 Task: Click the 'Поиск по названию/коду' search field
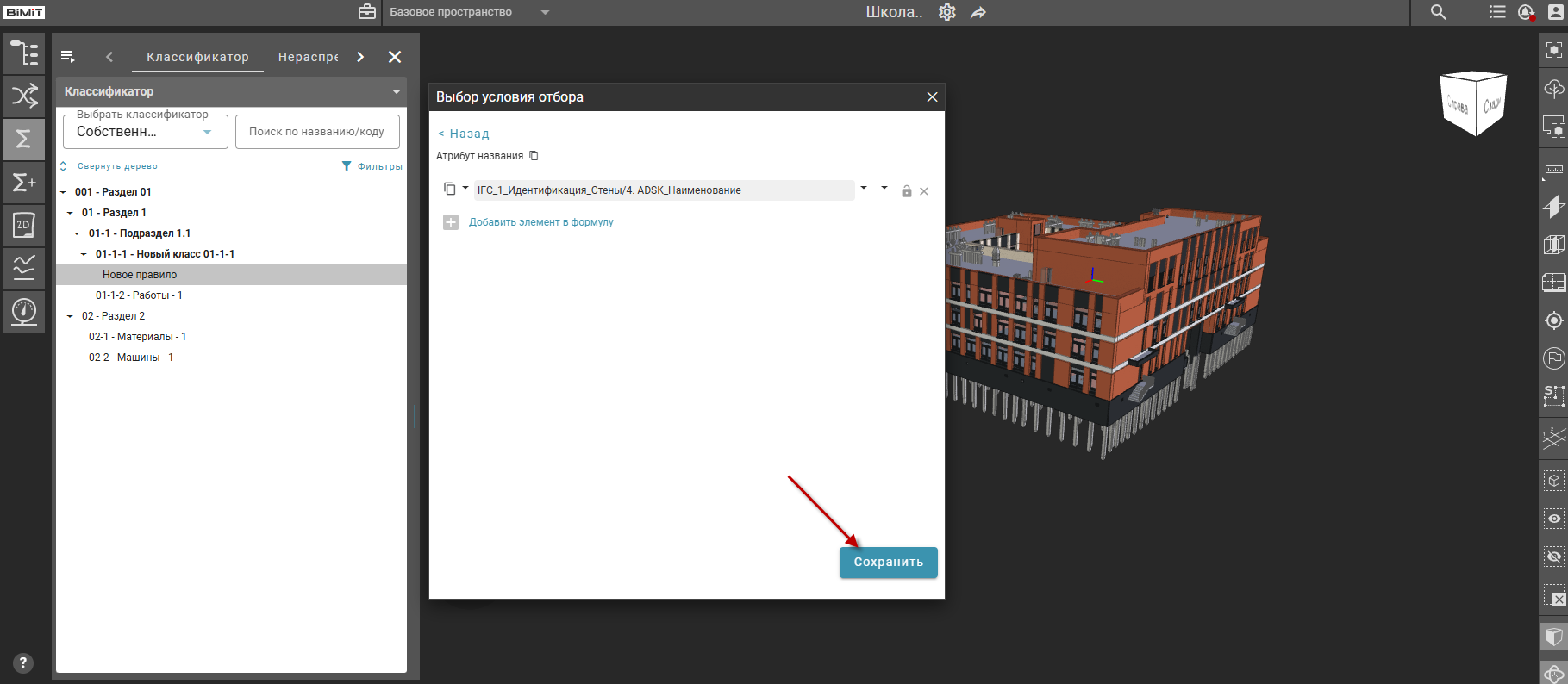pos(316,132)
